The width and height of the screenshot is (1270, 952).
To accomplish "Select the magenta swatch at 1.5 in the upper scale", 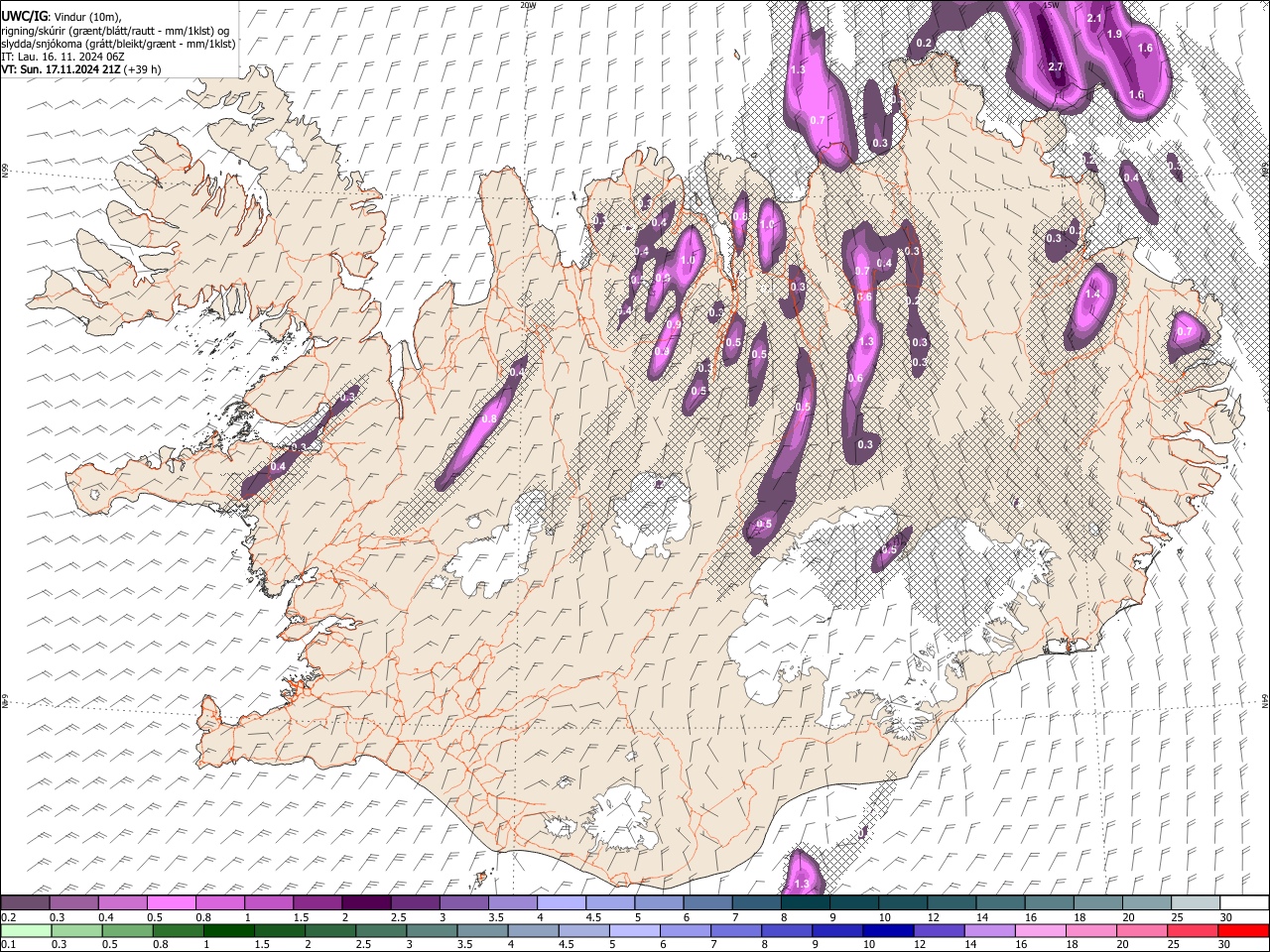I will [x=317, y=902].
